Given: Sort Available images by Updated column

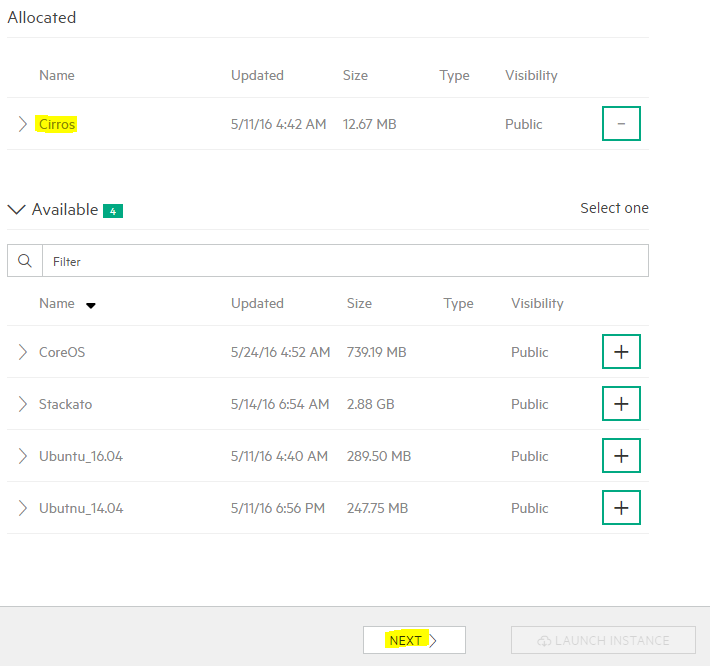Looking at the screenshot, I should pos(257,303).
